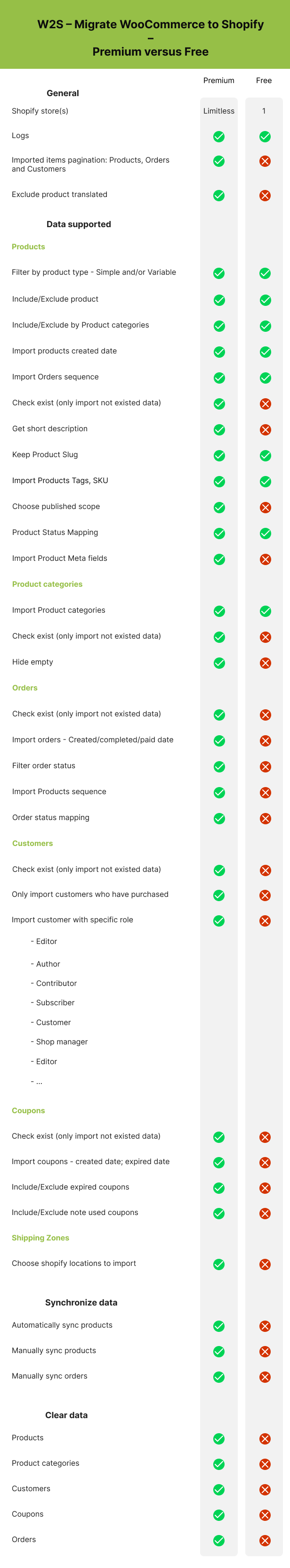Click the Limitless value under Premium
290x1568 pixels.
[219, 111]
